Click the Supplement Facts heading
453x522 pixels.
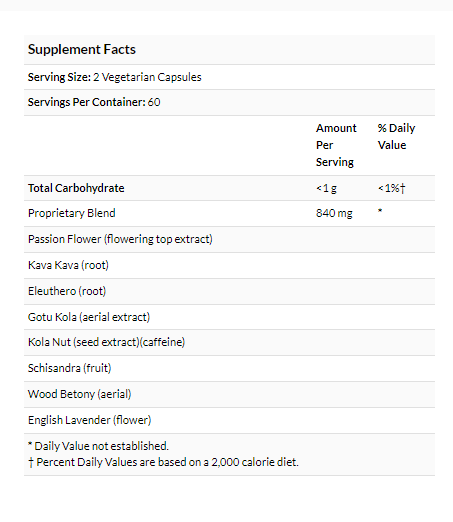point(82,49)
